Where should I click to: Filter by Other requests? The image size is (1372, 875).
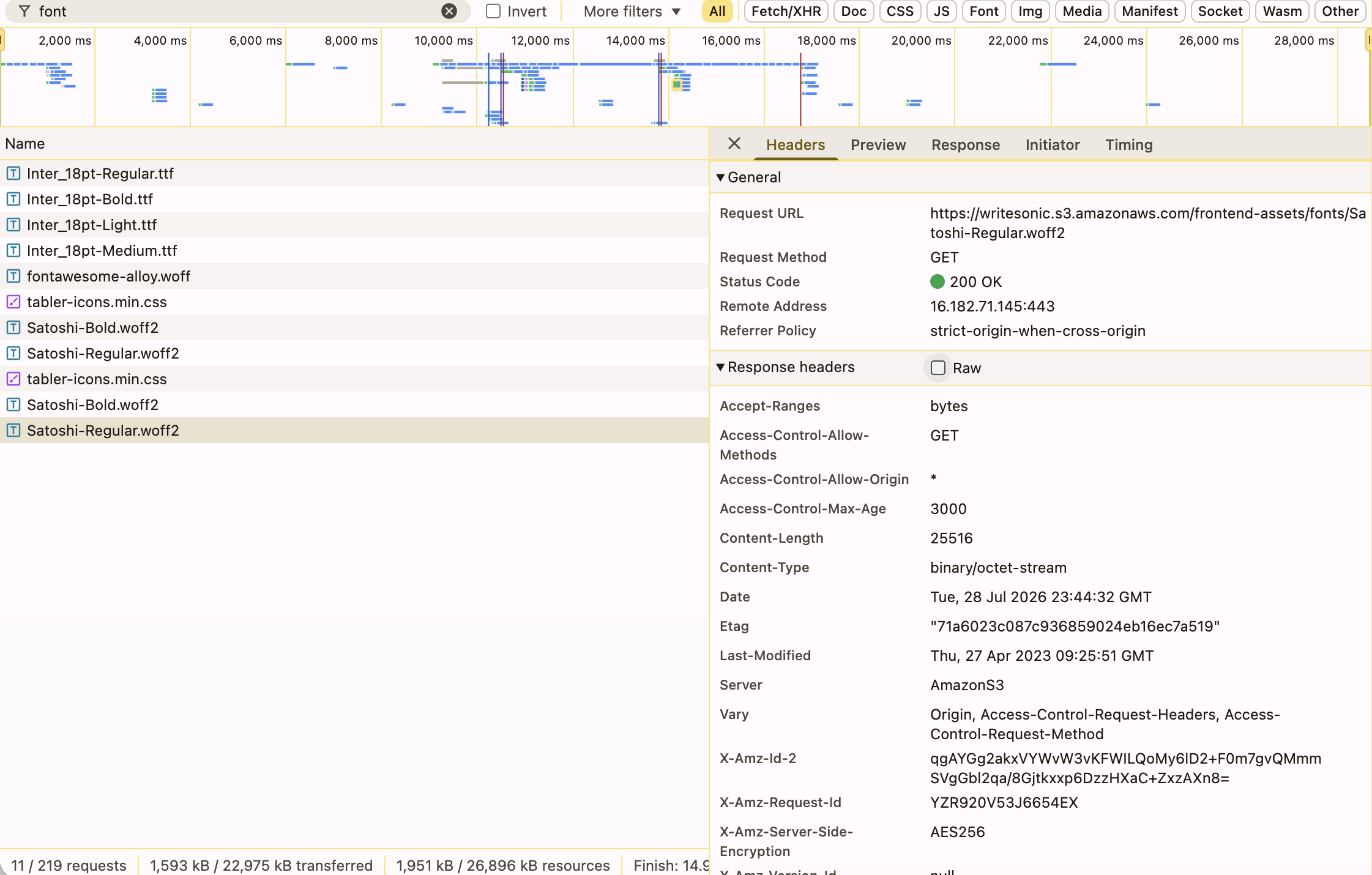1340,11
